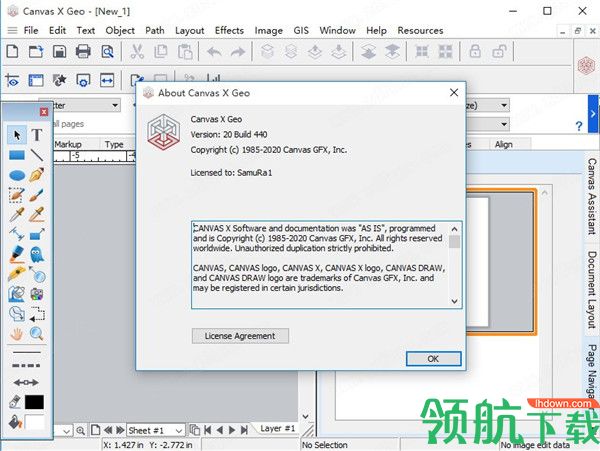This screenshot has width=600, height=451.
Task: Click the hamburger menu icon
Action: 13,30
